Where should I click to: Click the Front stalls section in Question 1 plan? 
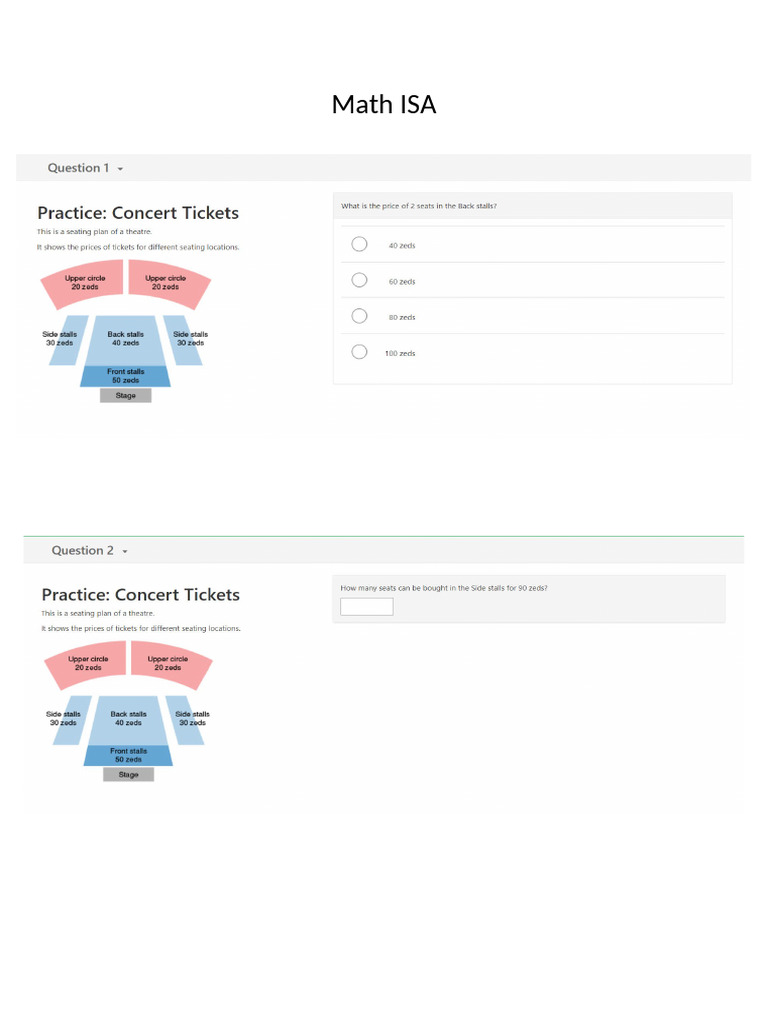point(125,376)
